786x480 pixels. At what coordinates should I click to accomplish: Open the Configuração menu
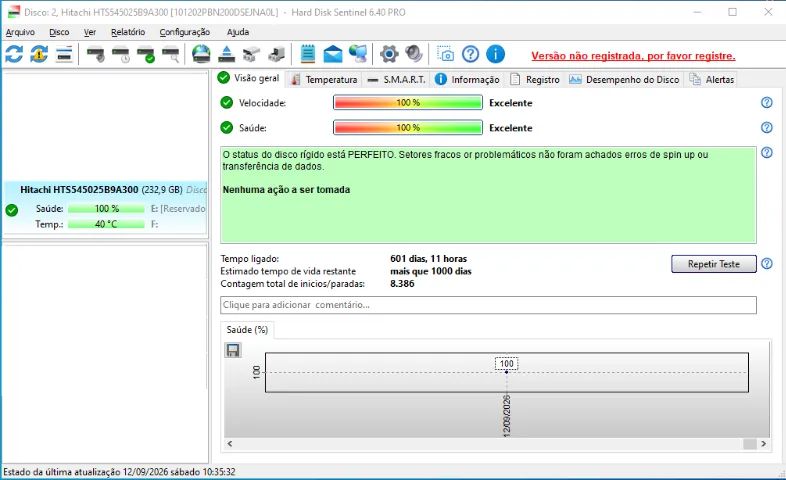184,32
